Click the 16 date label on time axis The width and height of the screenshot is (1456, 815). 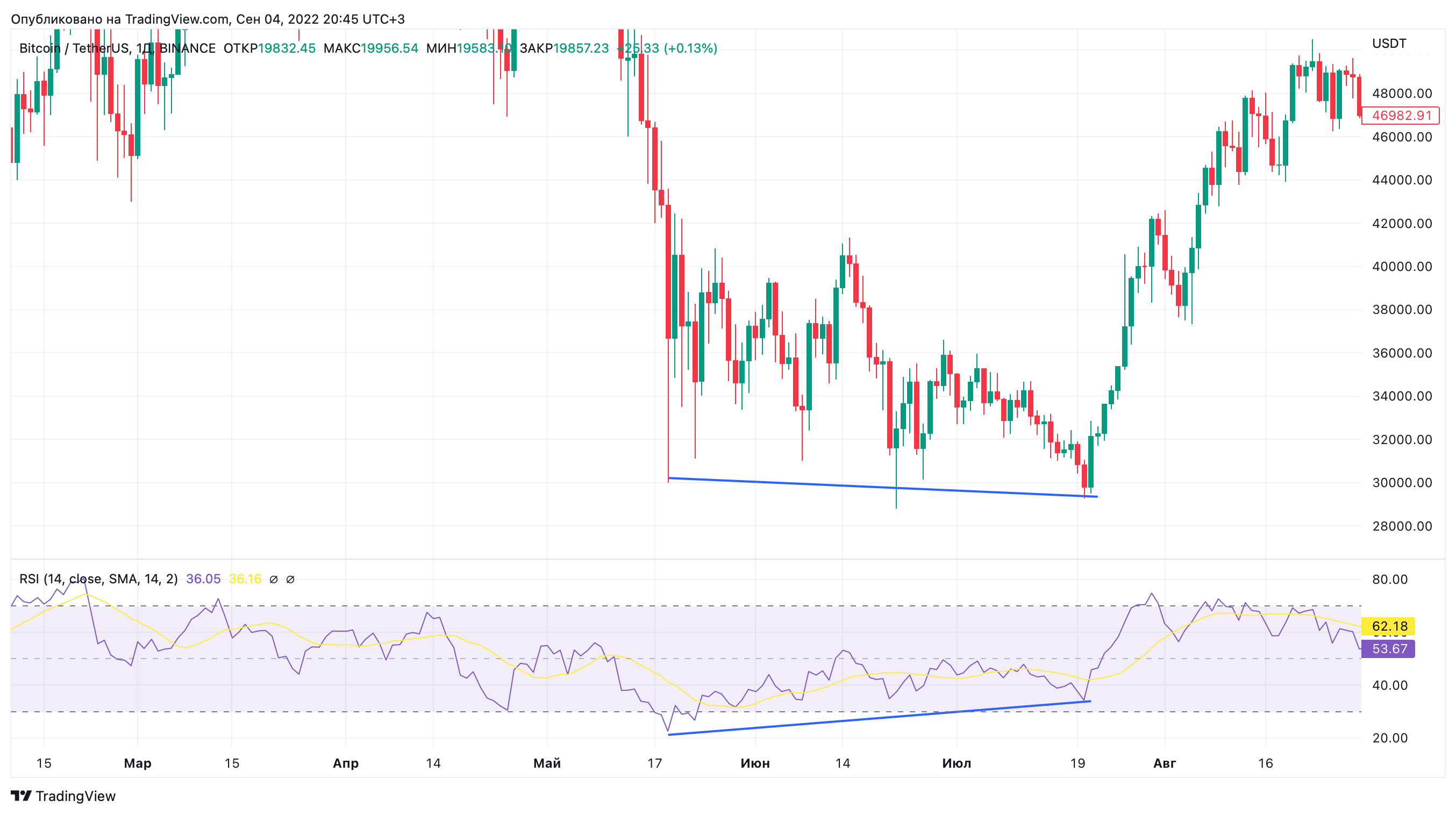click(x=1266, y=763)
